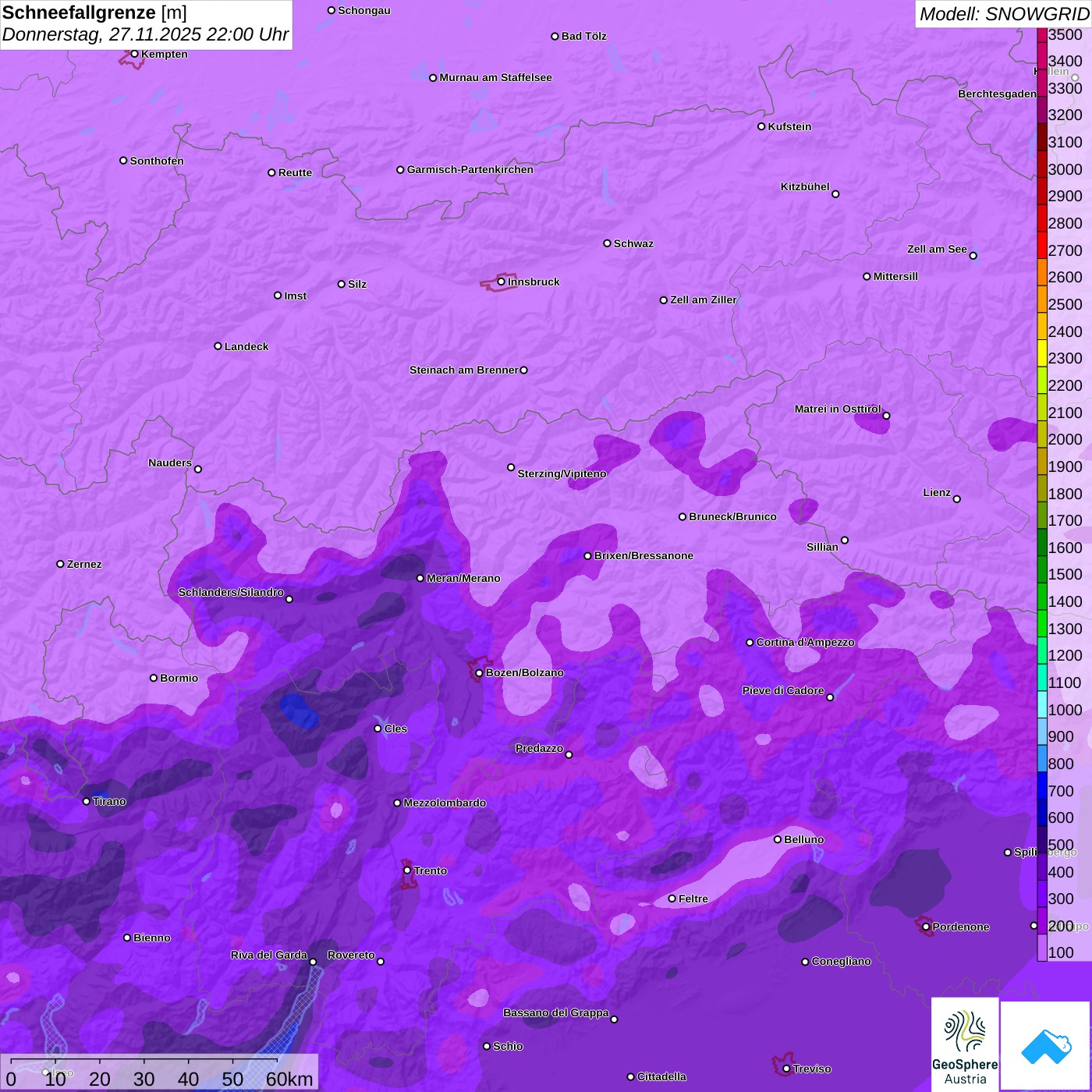Click the 'Garmisch-Partenkirchen' label
The width and height of the screenshot is (1092, 1092).
(470, 169)
